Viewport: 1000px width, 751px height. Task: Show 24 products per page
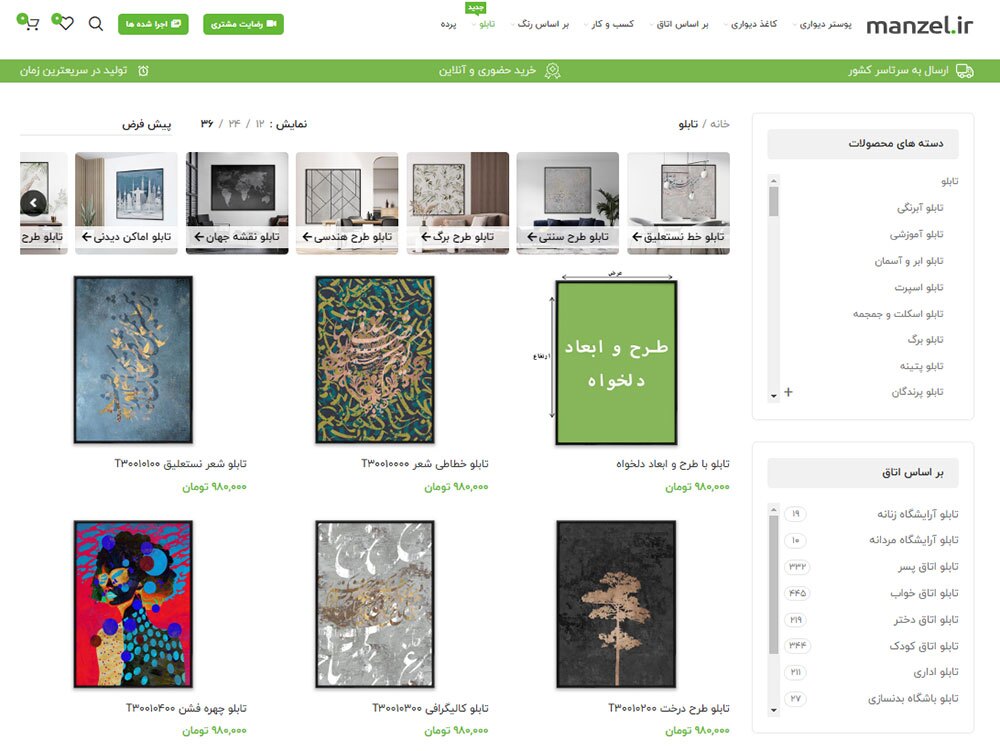pyautogui.click(x=234, y=124)
